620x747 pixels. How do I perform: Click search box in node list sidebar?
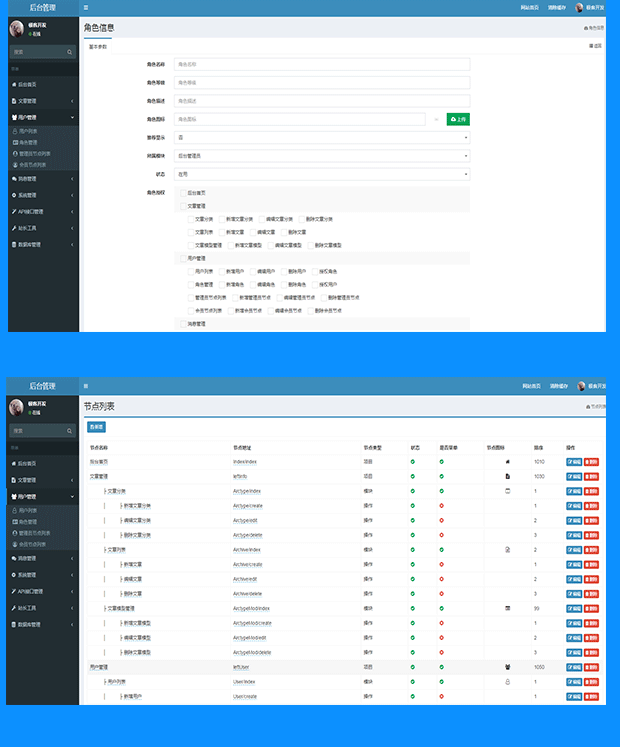pyautogui.click(x=42, y=431)
